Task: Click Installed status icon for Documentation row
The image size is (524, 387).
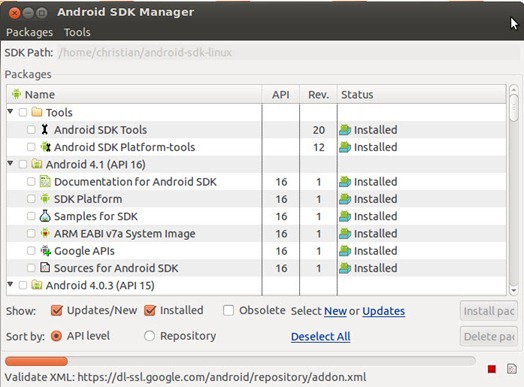Action: click(345, 181)
